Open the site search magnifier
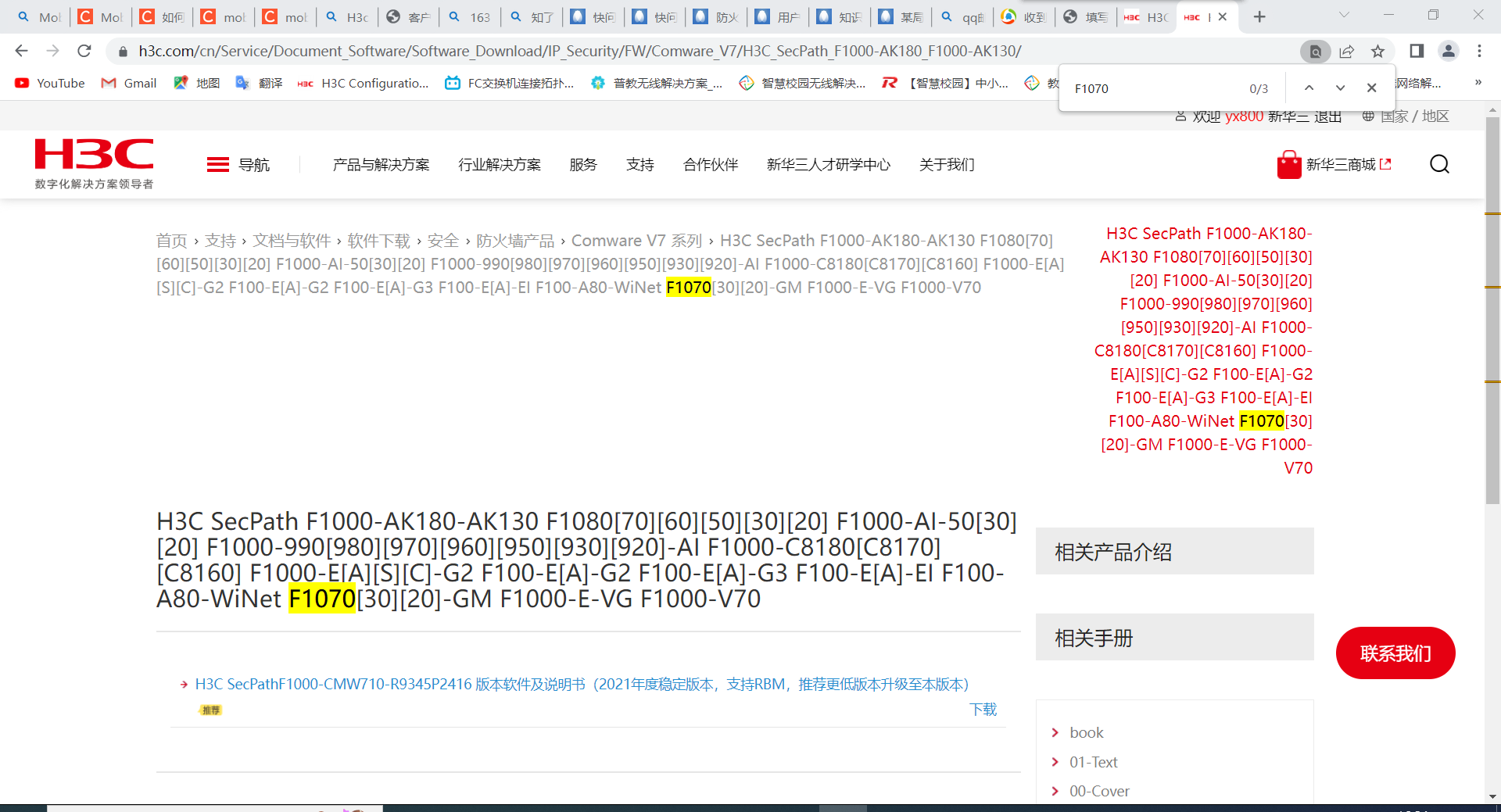The image size is (1501, 812). (x=1439, y=164)
